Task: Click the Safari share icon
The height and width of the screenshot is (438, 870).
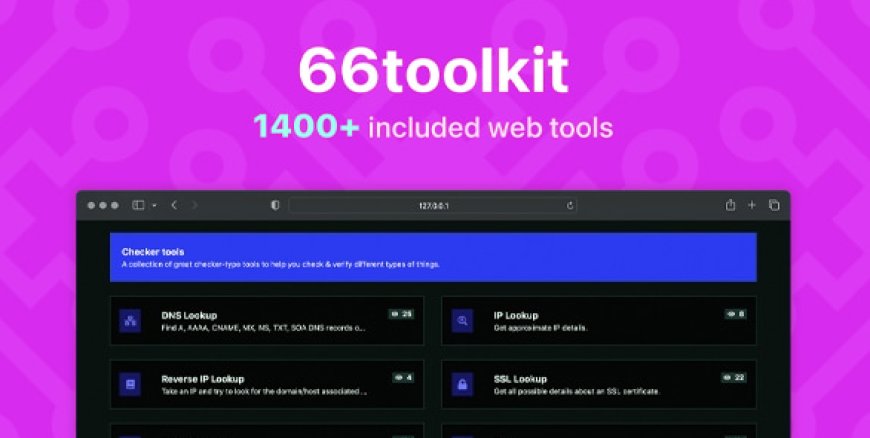Action: coord(730,205)
